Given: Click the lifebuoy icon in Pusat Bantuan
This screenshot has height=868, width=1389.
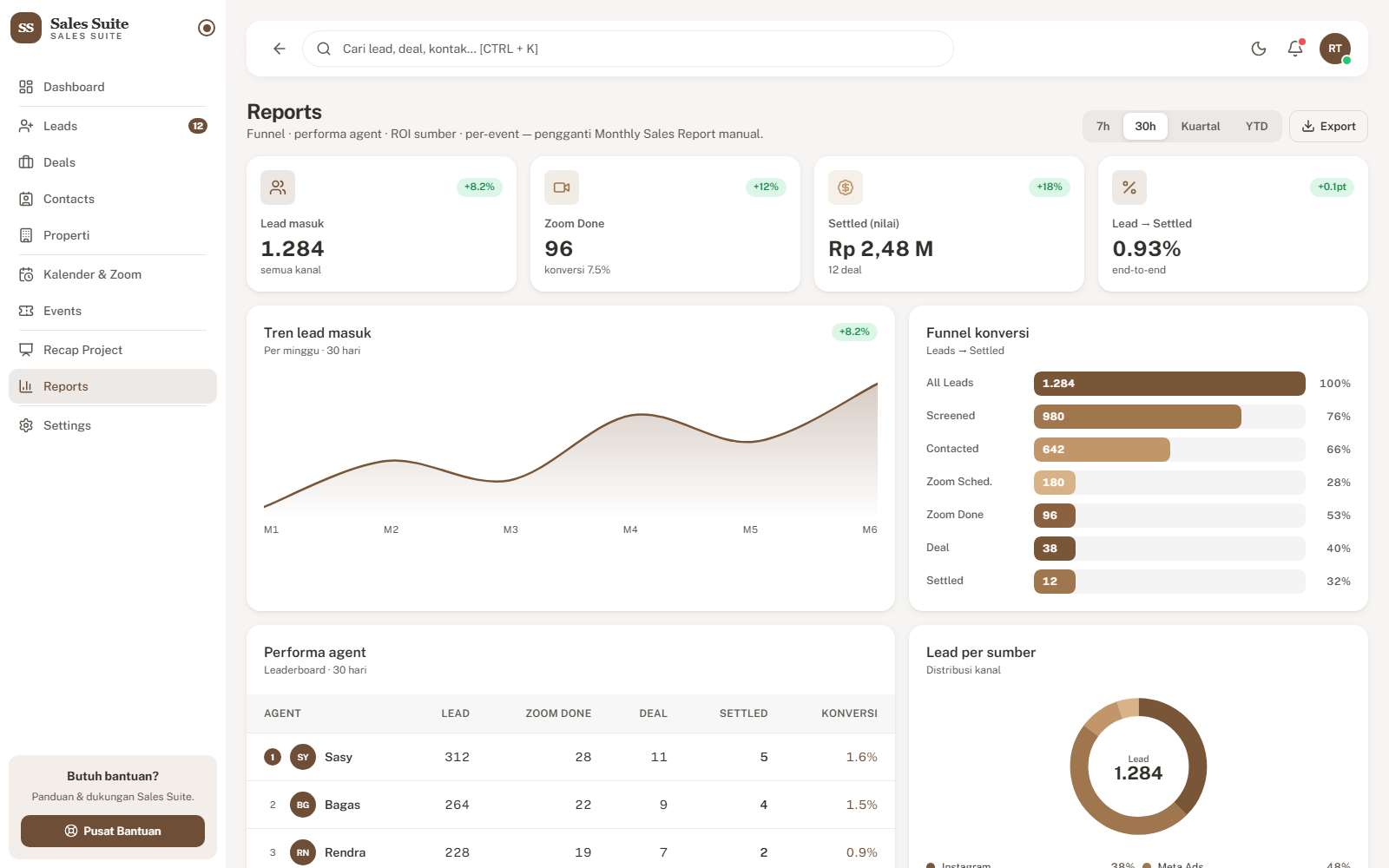Looking at the screenshot, I should click(x=71, y=831).
